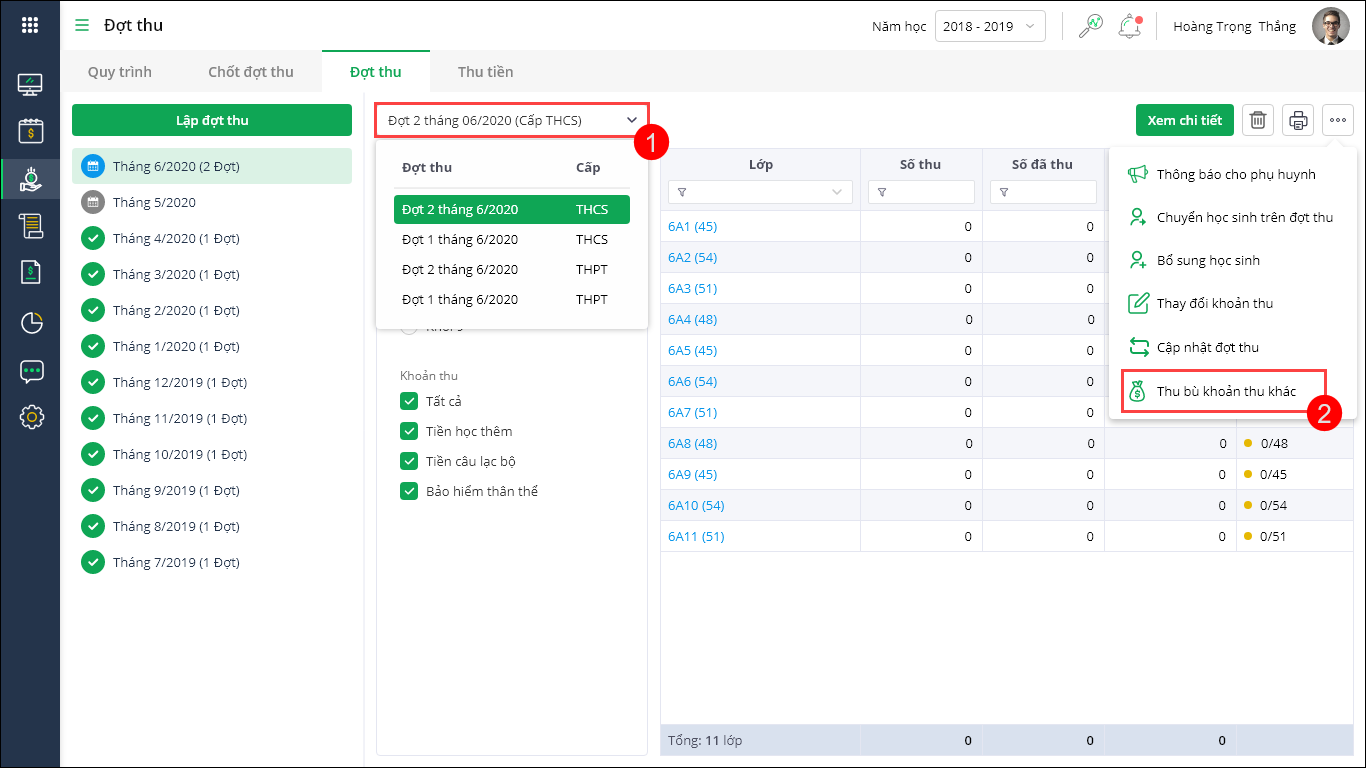Click the settings gear in sidebar
This screenshot has height=768, width=1366.
coord(31,417)
